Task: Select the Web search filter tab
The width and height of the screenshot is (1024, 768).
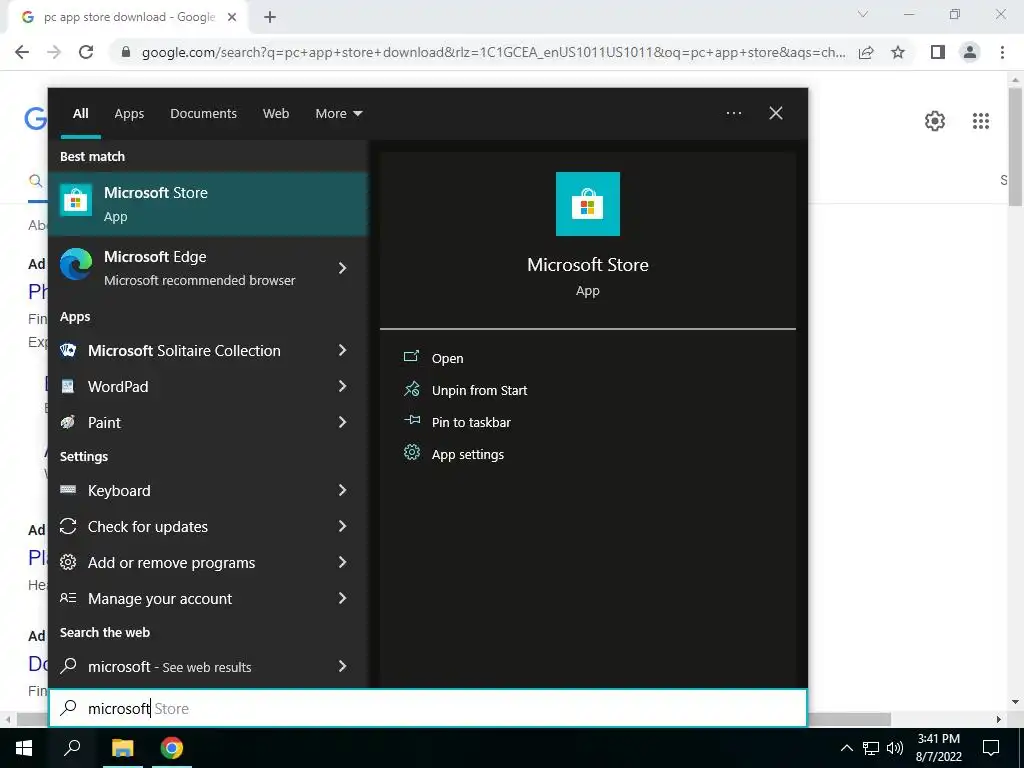Action: tap(276, 113)
